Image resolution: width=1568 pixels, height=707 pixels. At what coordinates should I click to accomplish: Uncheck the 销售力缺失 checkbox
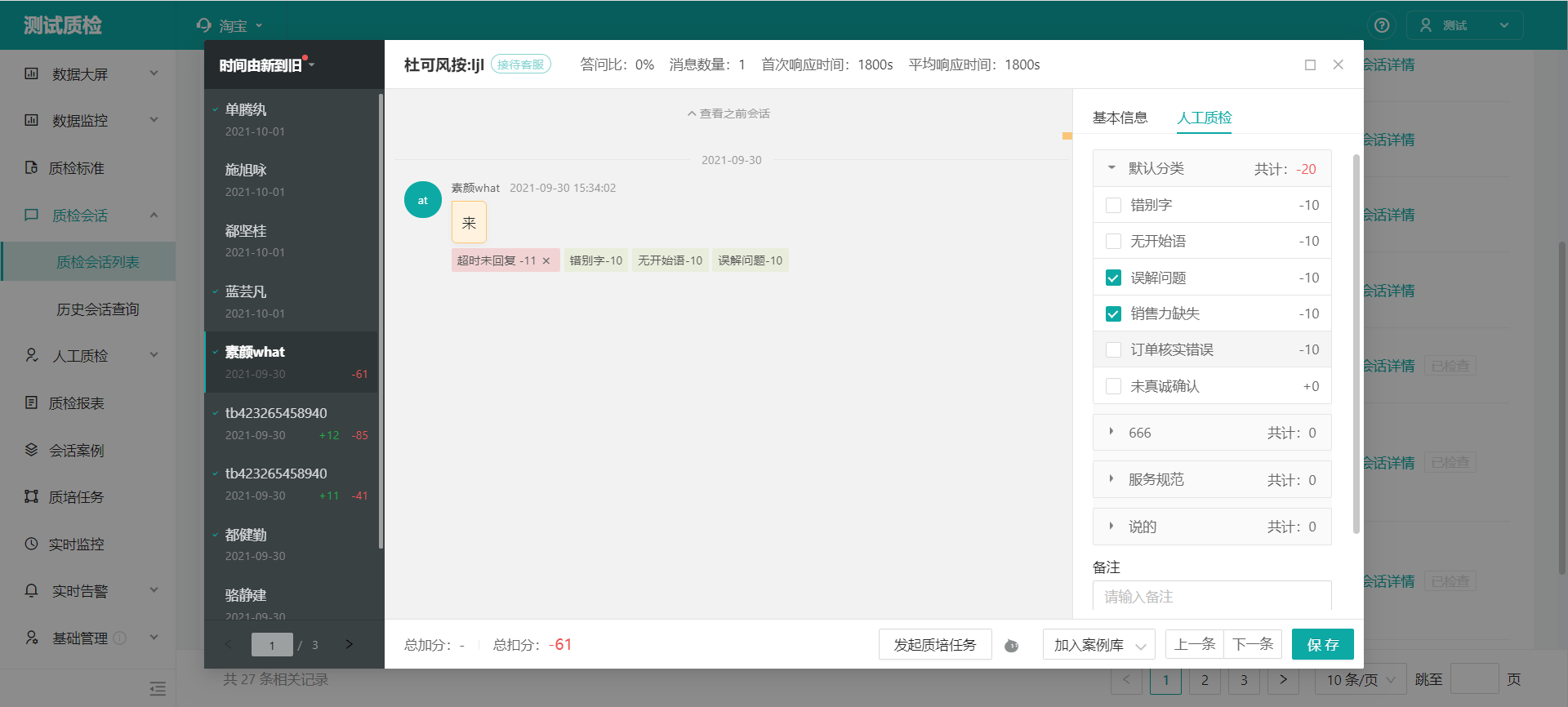[x=1113, y=313]
